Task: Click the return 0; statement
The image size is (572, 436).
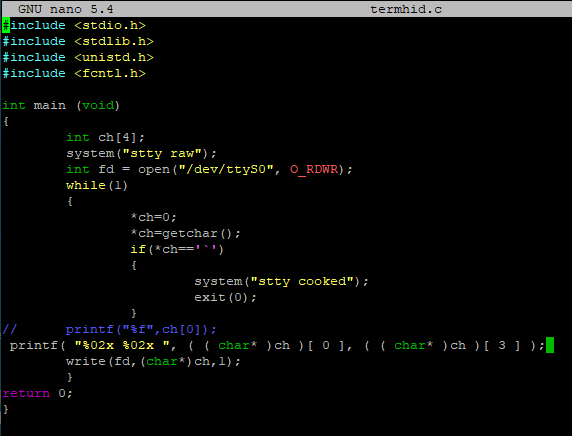Action: click(38, 394)
